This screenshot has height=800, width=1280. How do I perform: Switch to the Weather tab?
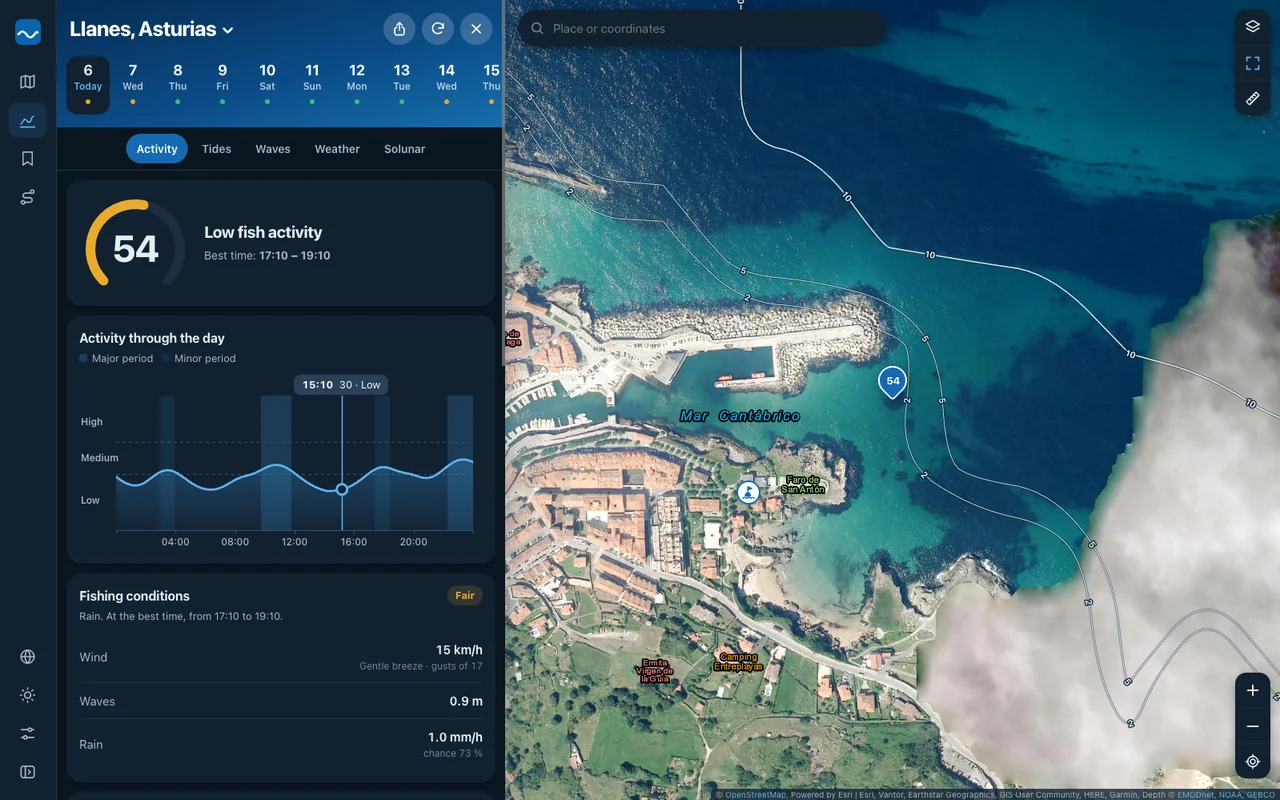click(x=337, y=149)
